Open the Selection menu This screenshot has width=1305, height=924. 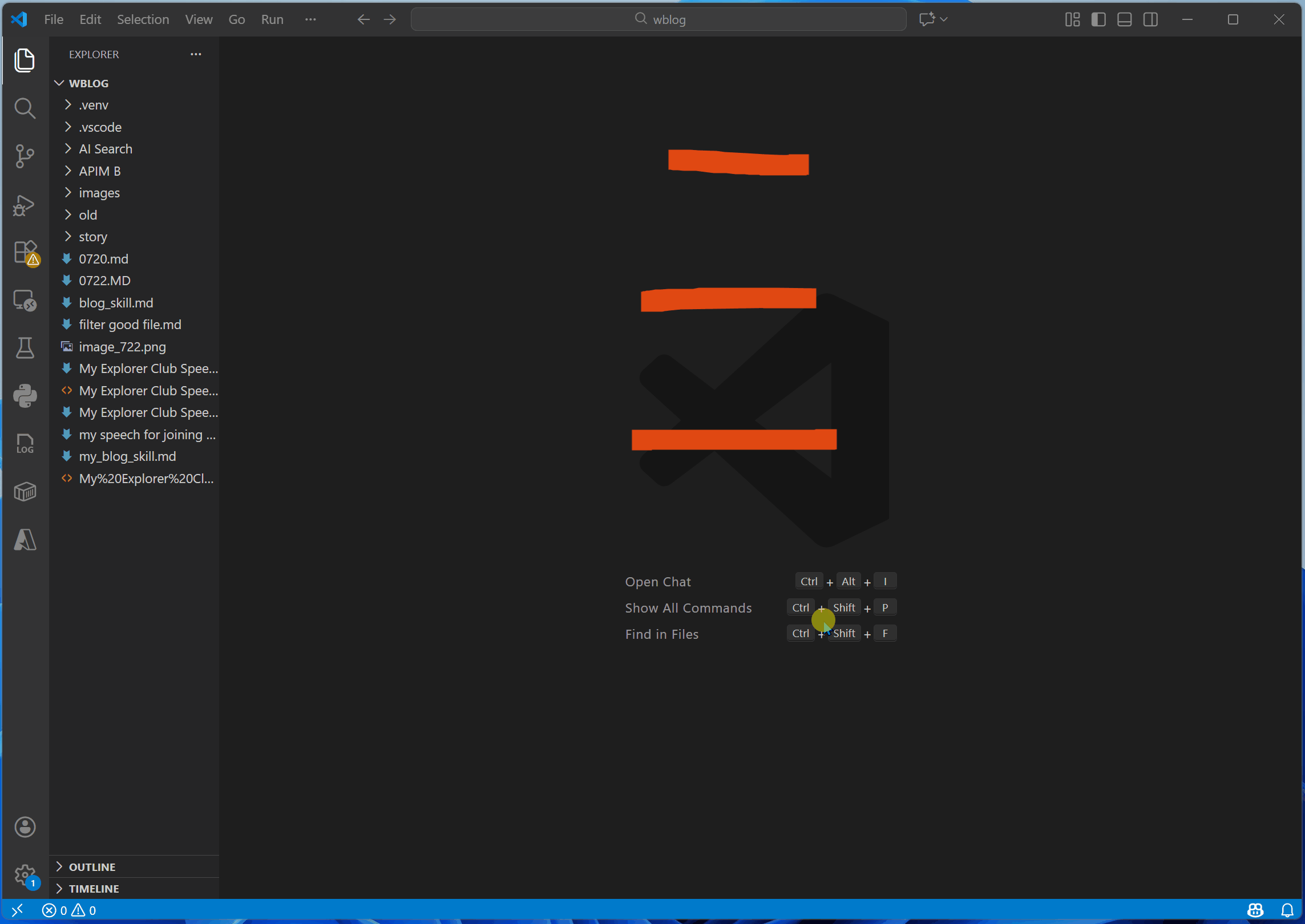(x=143, y=19)
